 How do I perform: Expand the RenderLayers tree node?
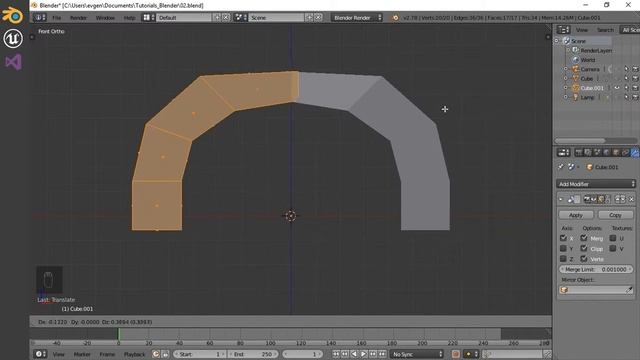568,50
